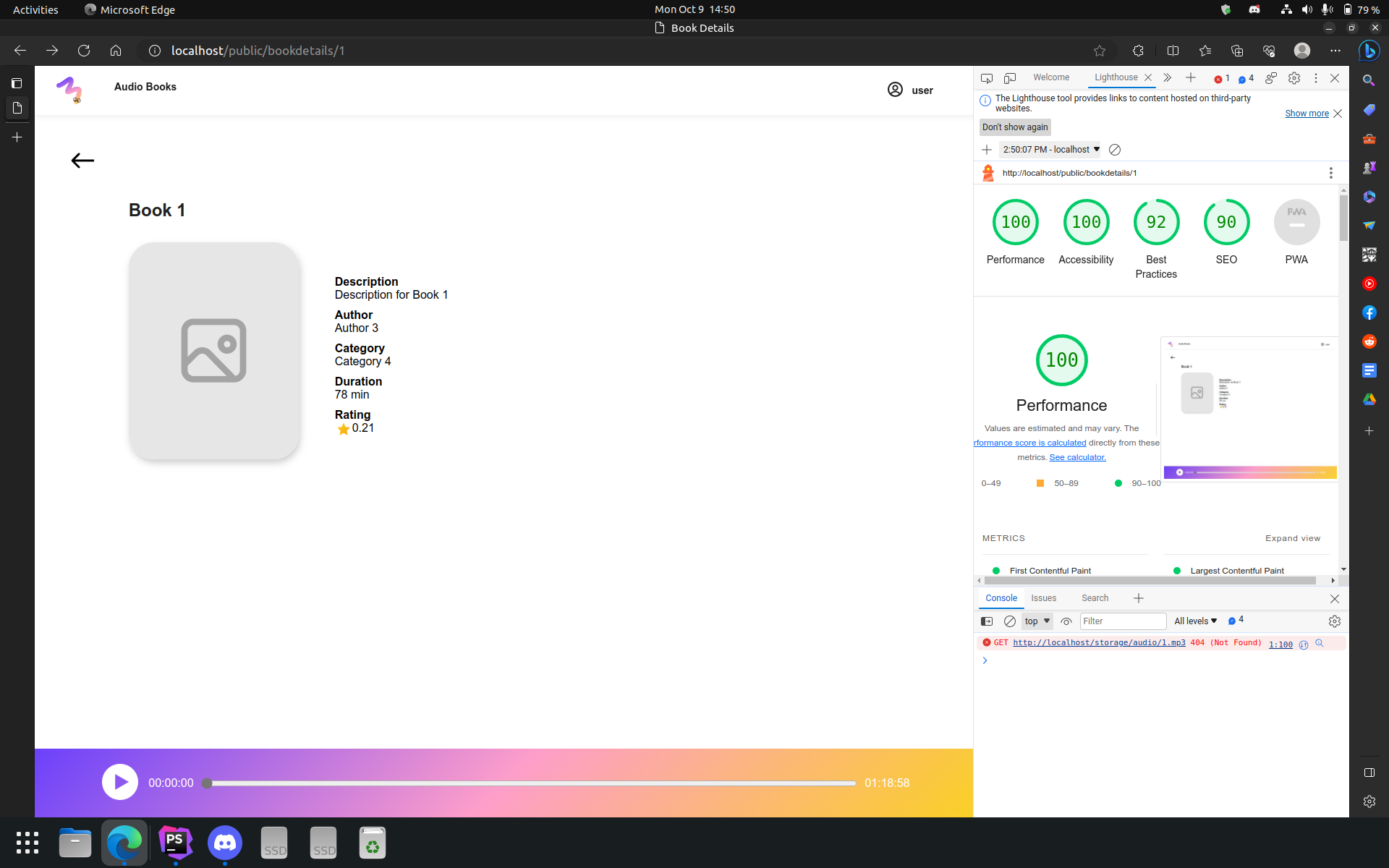
Task: Clear all Lighthouse reports icon
Action: click(x=1115, y=150)
